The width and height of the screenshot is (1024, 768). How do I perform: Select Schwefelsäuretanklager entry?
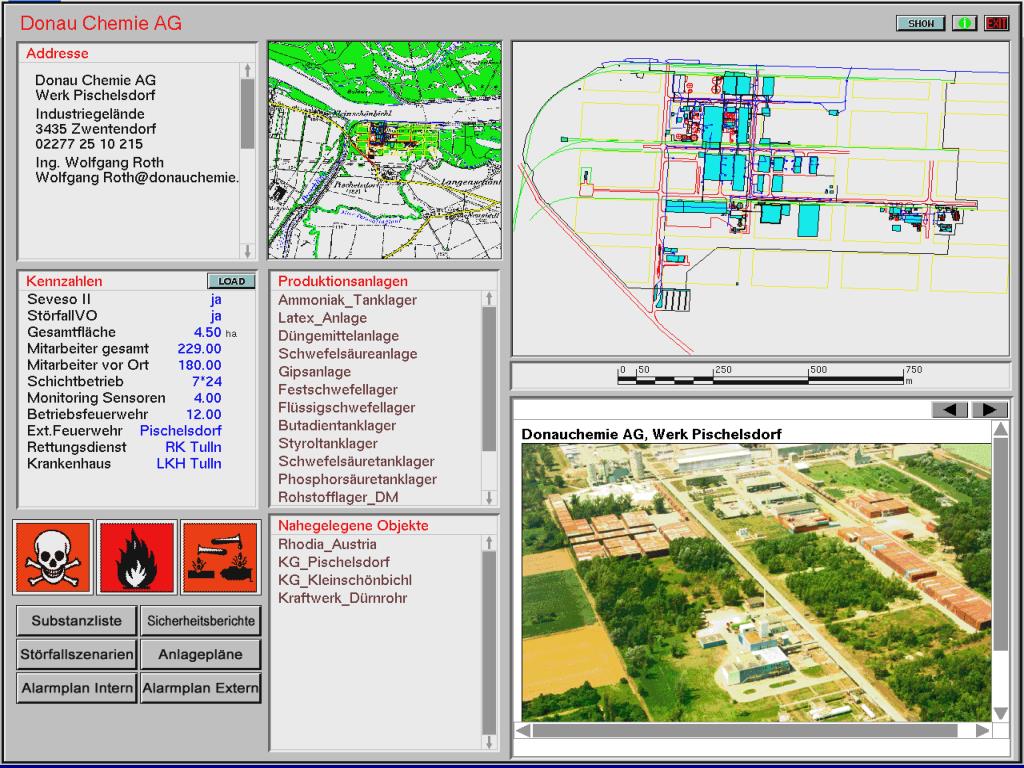coord(356,461)
